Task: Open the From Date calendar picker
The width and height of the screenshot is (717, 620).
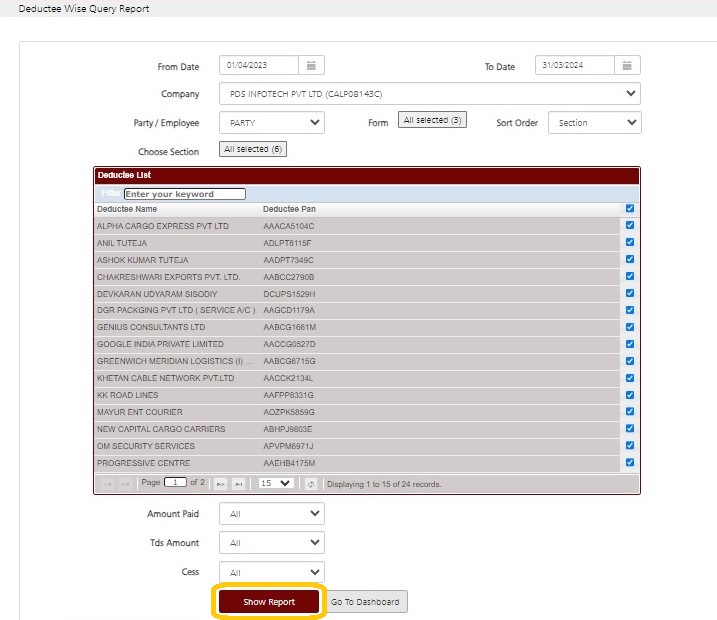Action: coord(311,65)
